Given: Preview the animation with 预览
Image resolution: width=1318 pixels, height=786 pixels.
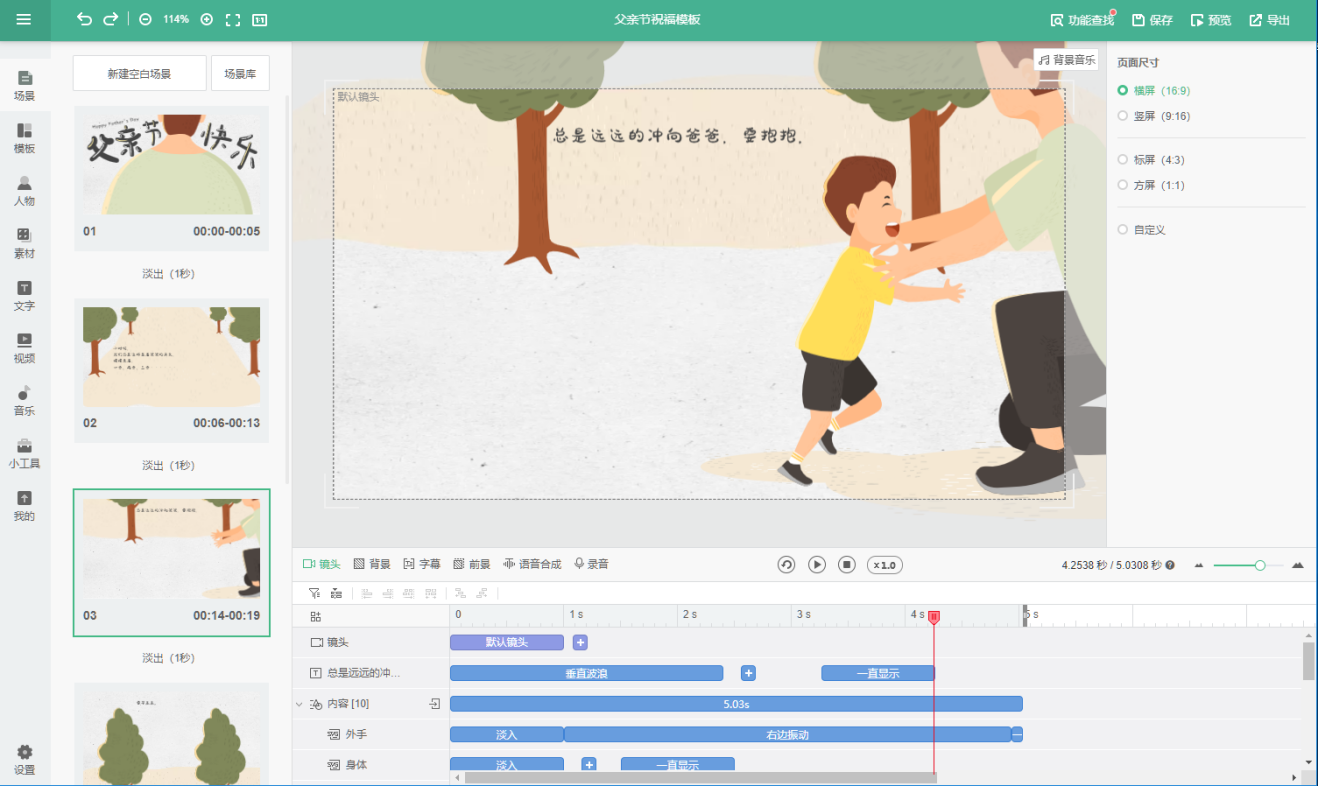Looking at the screenshot, I should pyautogui.click(x=1211, y=20).
